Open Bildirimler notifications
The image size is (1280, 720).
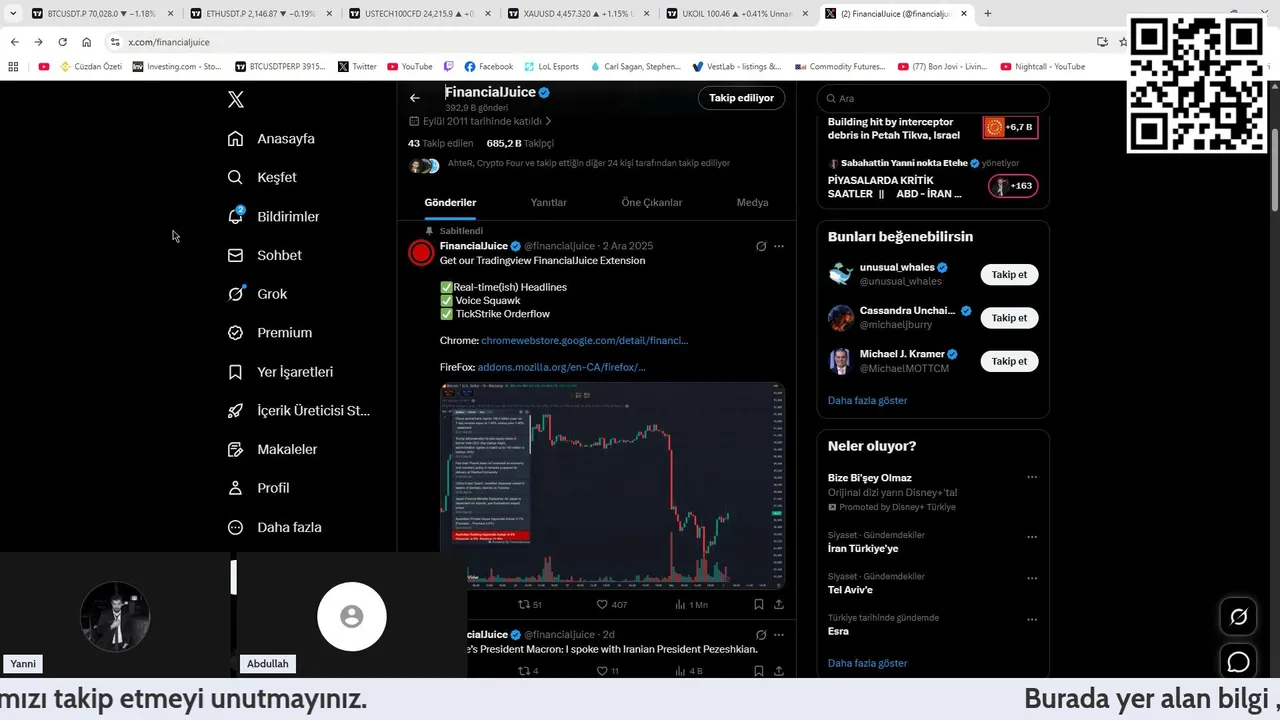click(273, 216)
